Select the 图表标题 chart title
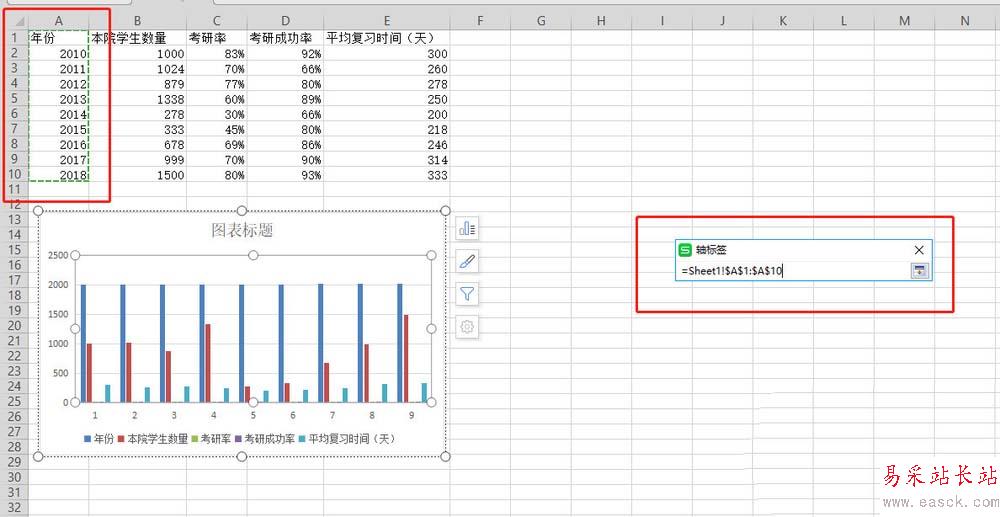 242,230
